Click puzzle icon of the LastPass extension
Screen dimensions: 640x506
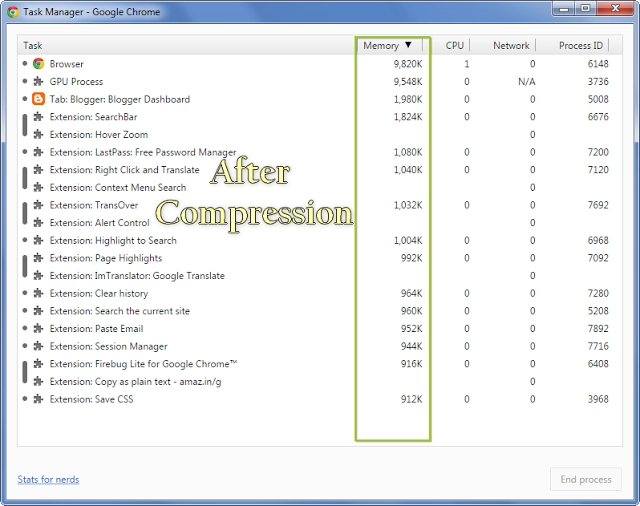pos(38,152)
